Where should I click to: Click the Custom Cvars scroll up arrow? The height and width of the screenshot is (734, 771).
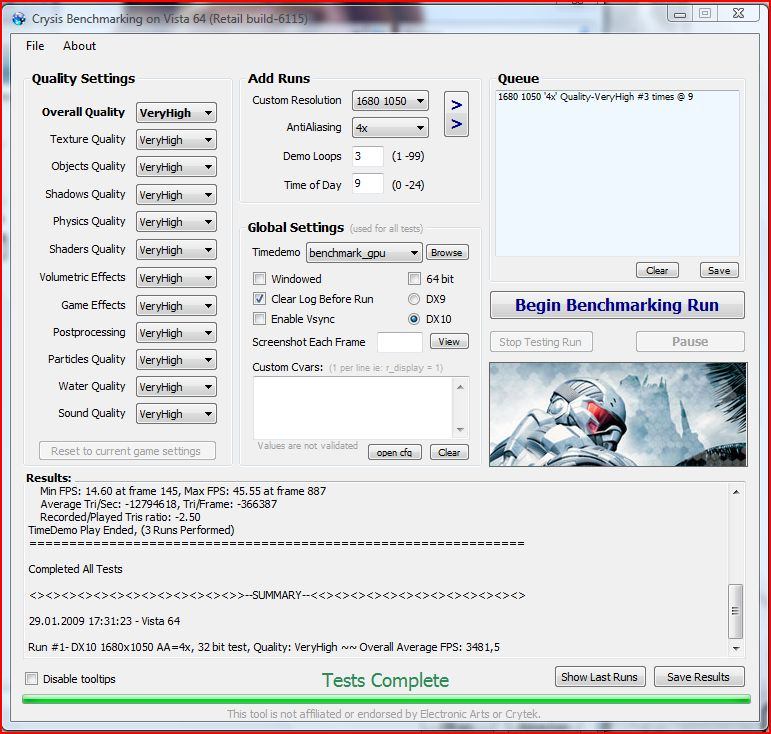(x=460, y=387)
